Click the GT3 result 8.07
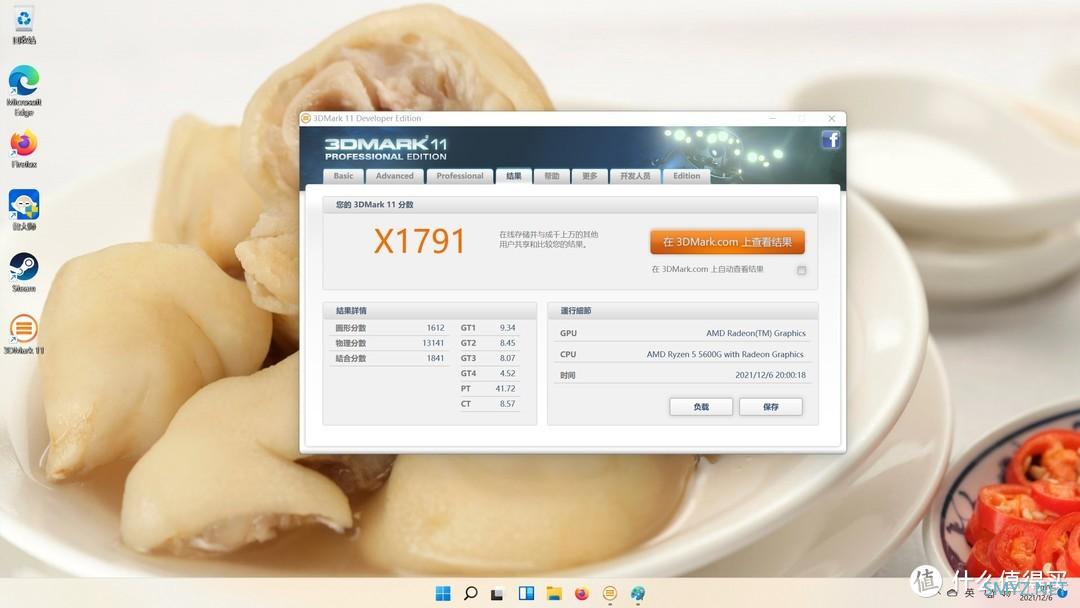The image size is (1080, 608). coord(508,358)
